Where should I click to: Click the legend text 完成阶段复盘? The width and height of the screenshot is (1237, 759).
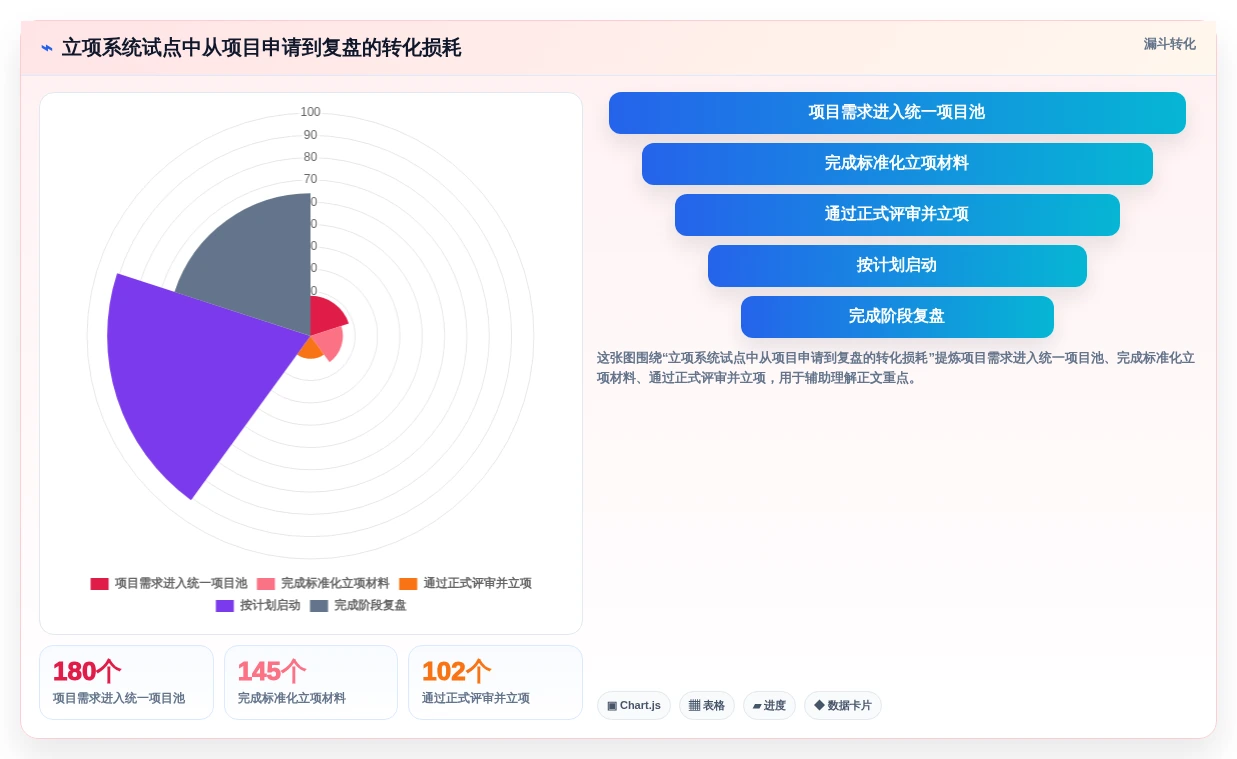pyautogui.click(x=370, y=606)
